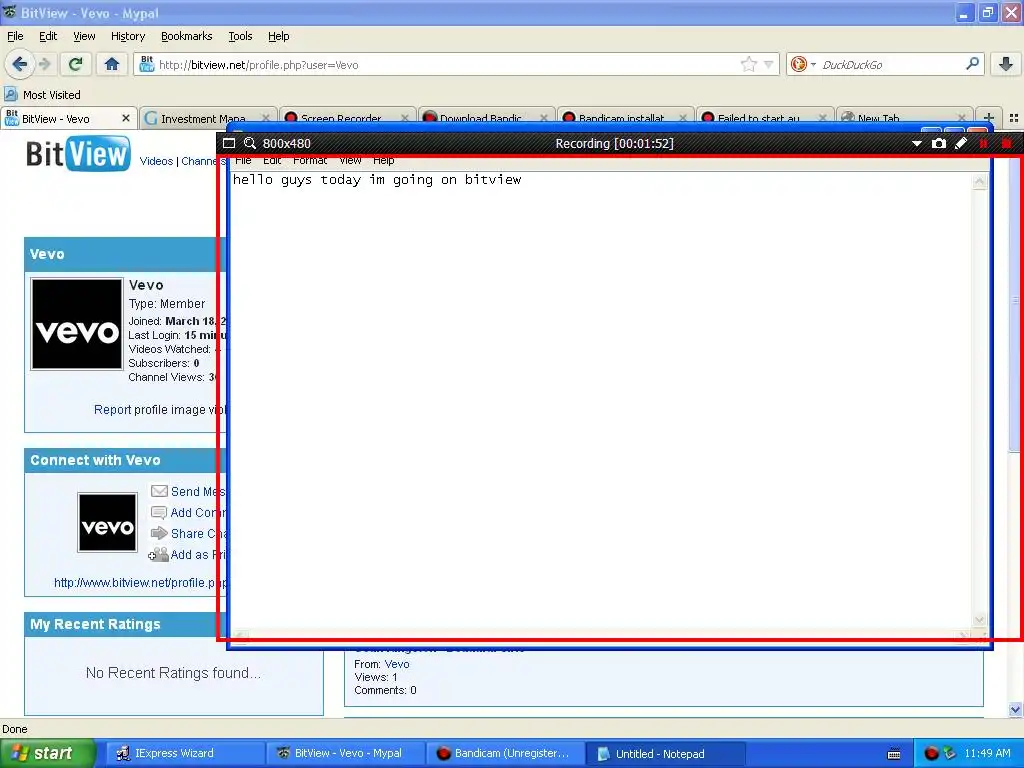This screenshot has width=1024, height=768.
Task: Click browser page scrollbar down arrow
Action: [1016, 709]
